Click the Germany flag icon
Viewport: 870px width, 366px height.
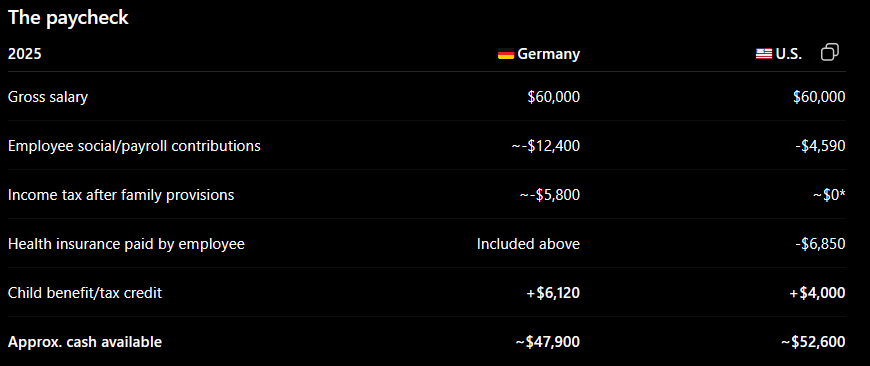pyautogui.click(x=506, y=54)
